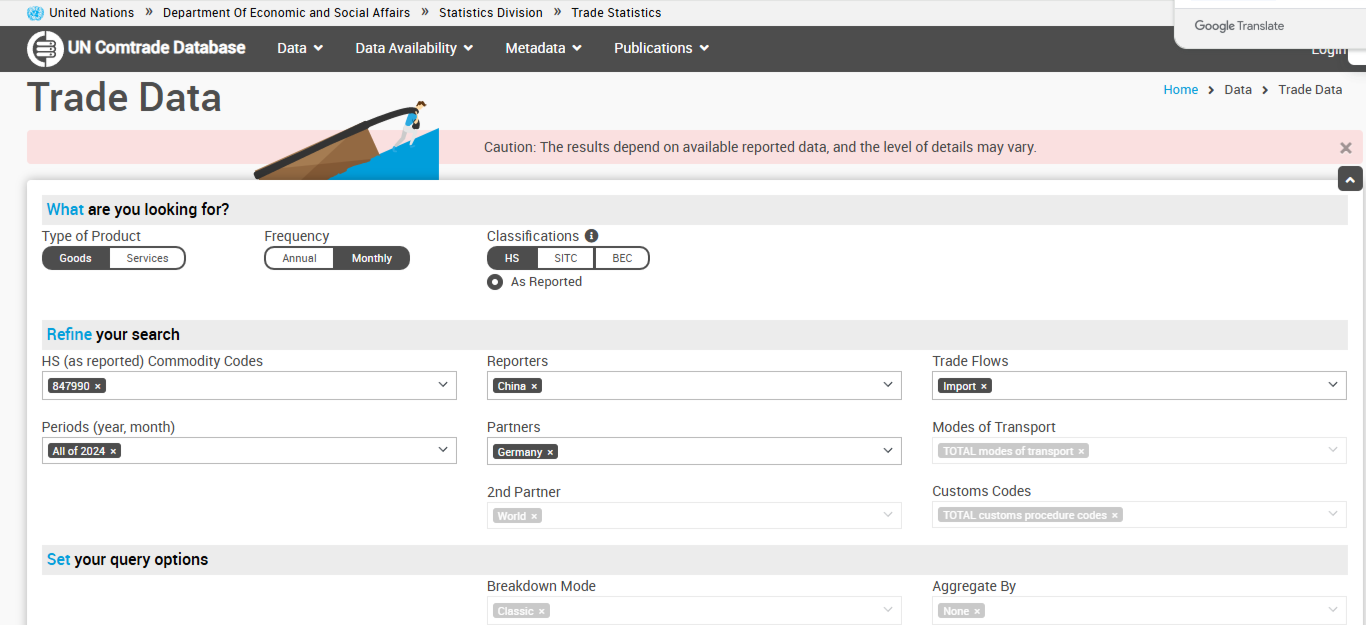Remove the All of 2024 period tag
The width and height of the screenshot is (1366, 625).
114,451
